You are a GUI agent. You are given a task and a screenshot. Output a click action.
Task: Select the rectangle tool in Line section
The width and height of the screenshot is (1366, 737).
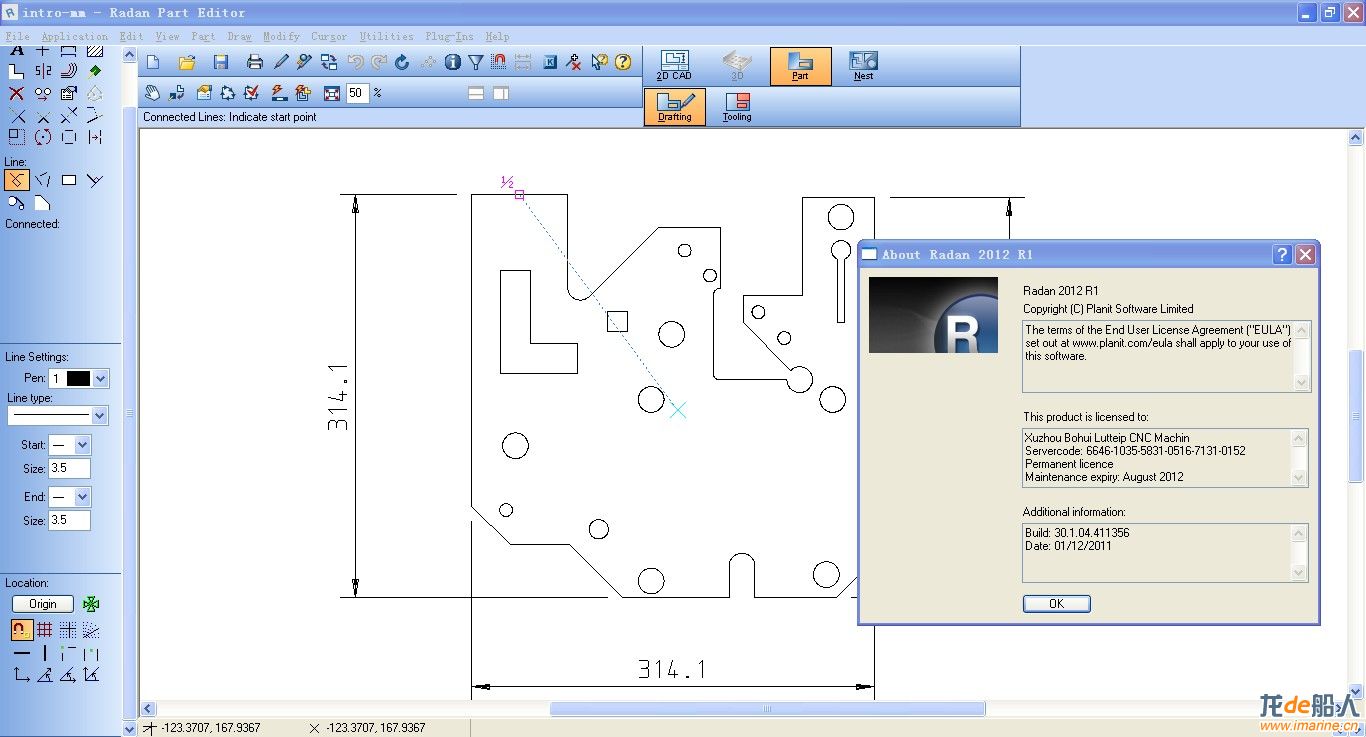69,180
